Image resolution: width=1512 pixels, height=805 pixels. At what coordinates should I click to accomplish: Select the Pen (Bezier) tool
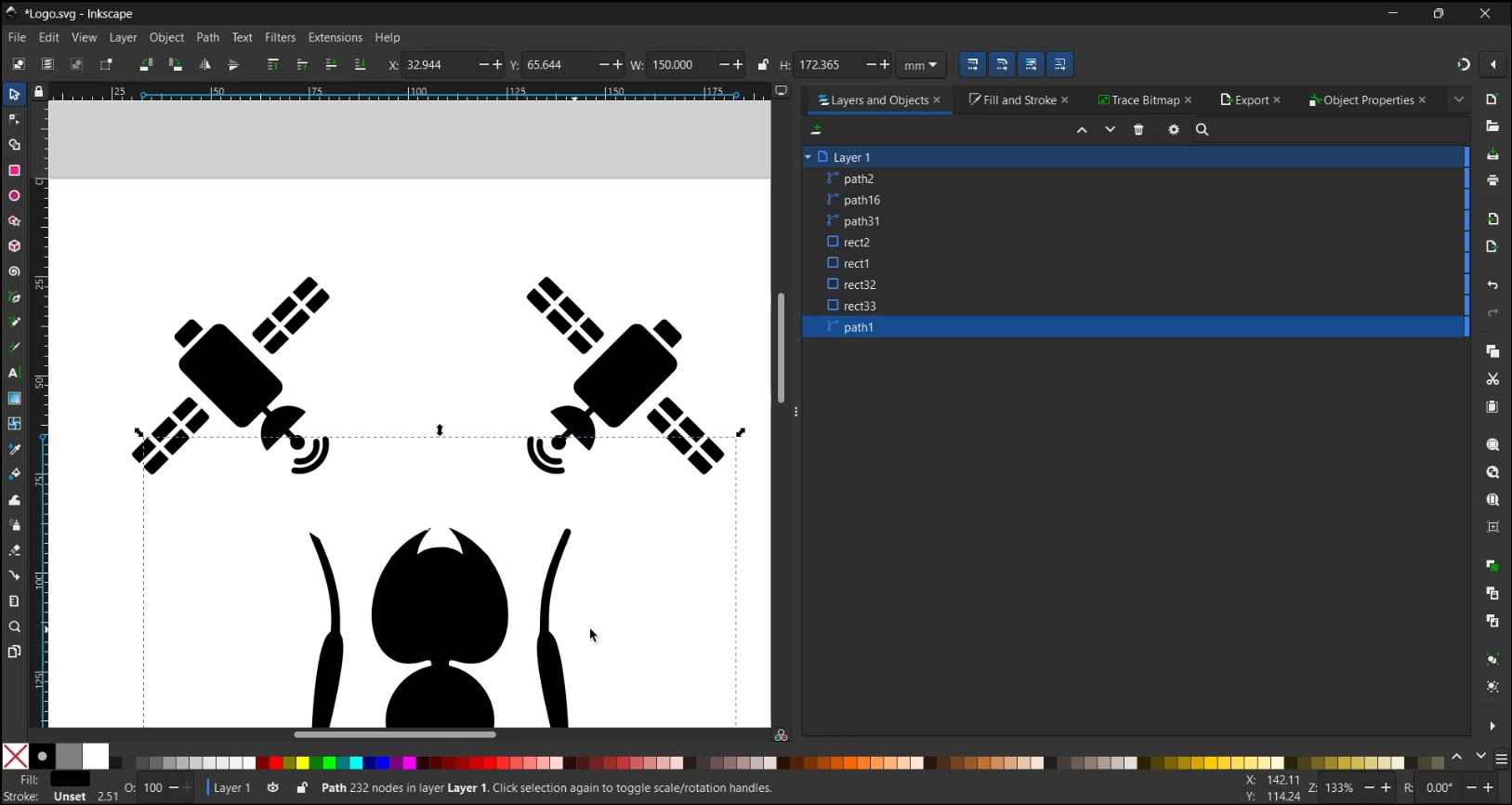[x=14, y=297]
